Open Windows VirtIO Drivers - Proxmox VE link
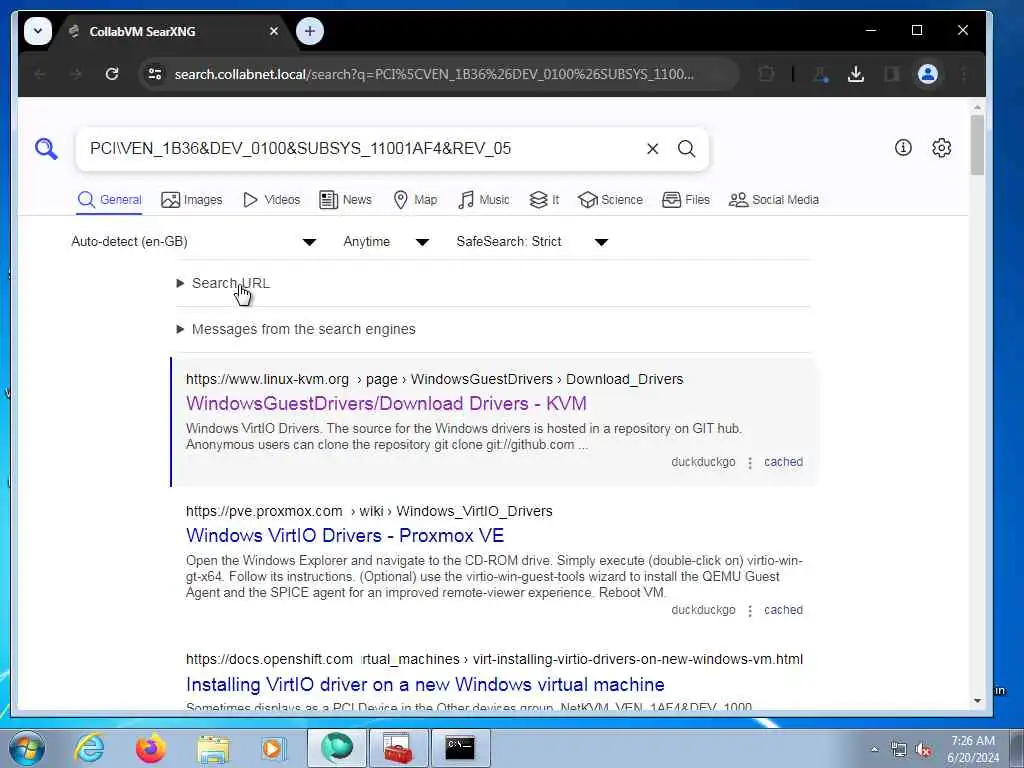The height and width of the screenshot is (768, 1024). click(345, 536)
